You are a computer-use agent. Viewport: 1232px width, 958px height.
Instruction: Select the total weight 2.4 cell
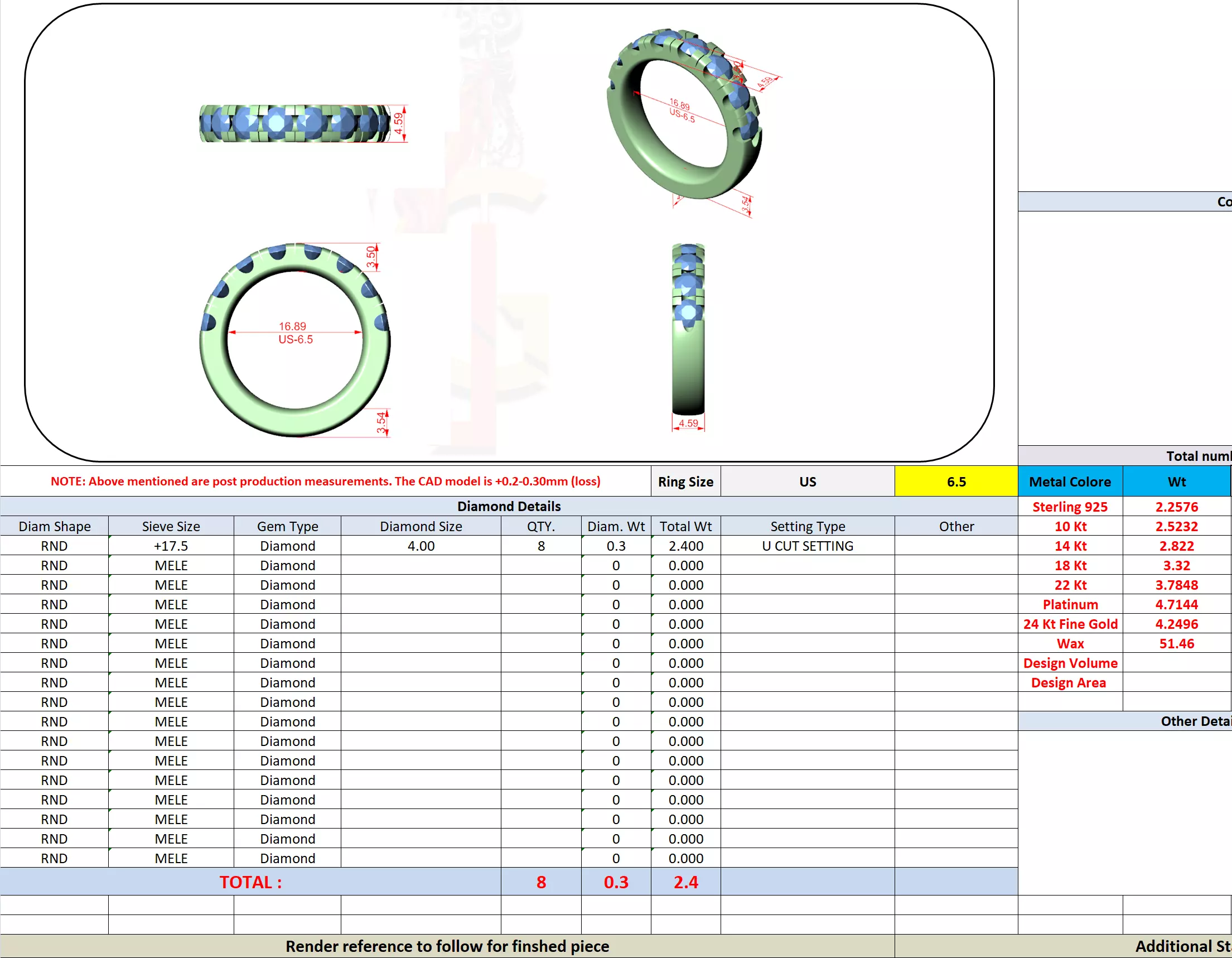click(685, 881)
